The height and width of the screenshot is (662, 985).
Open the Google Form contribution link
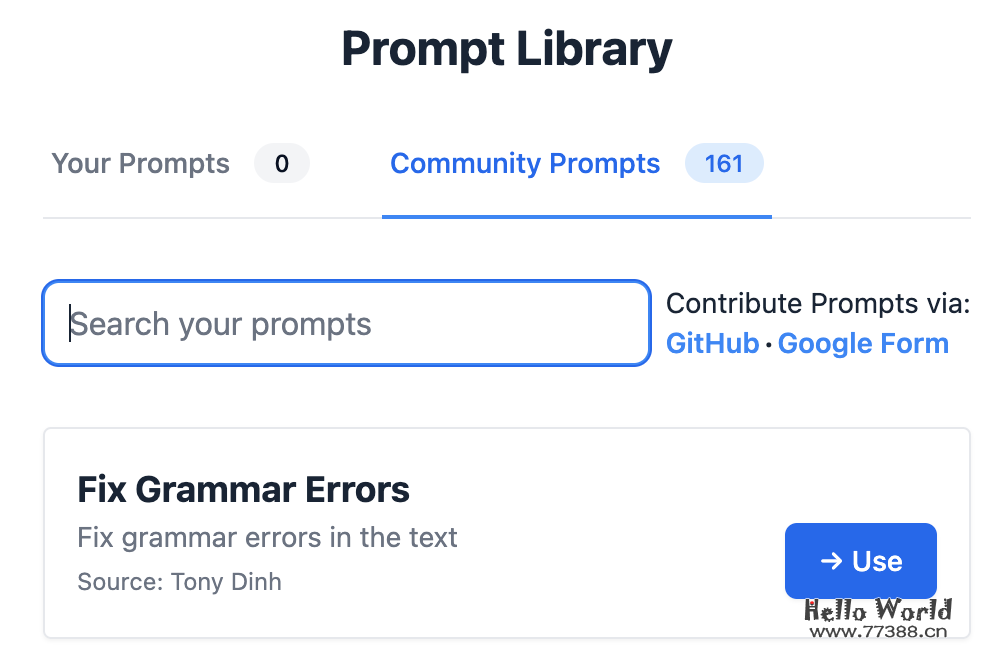coord(863,344)
